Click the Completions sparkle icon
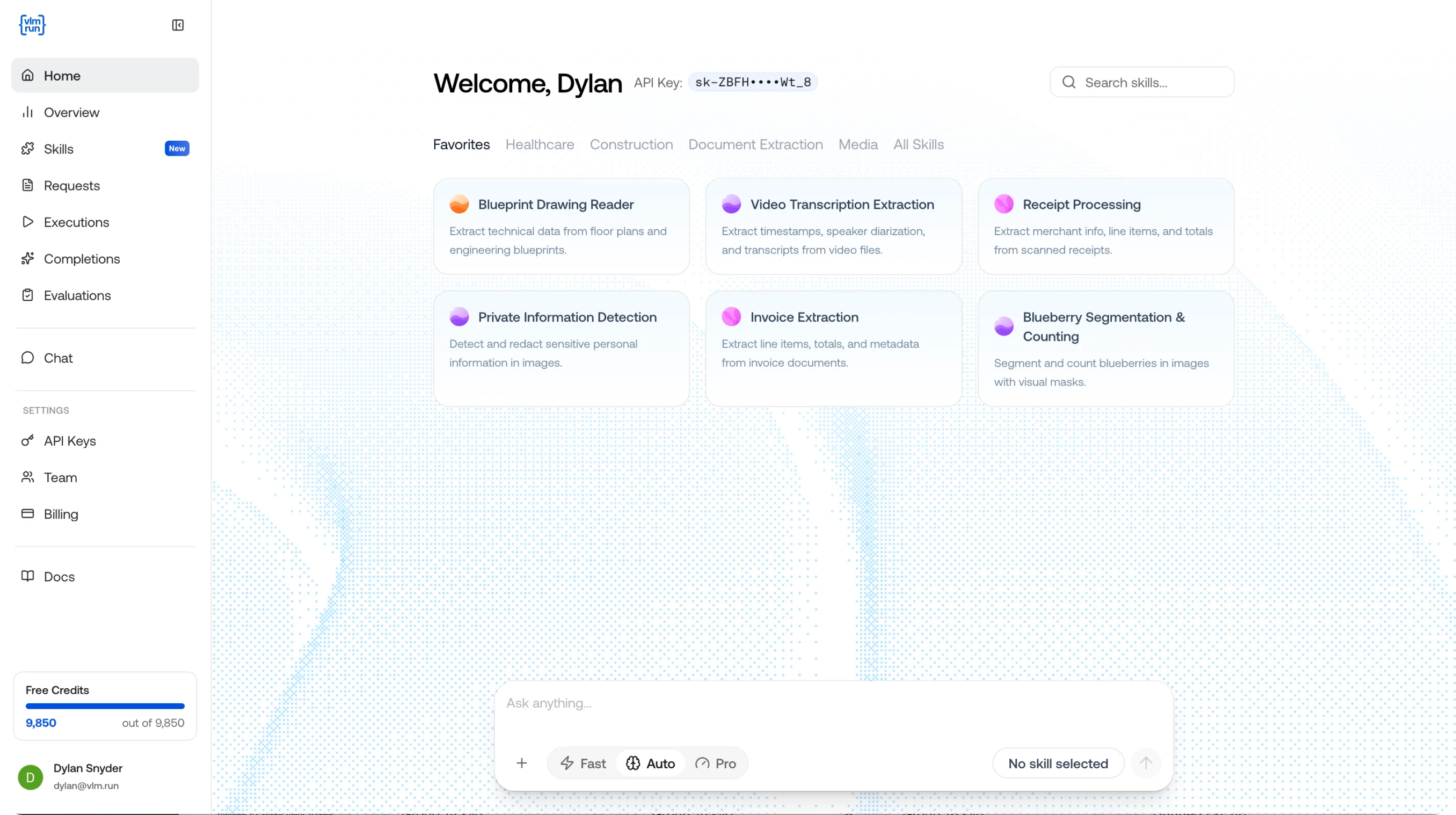1456x815 pixels. tap(28, 258)
